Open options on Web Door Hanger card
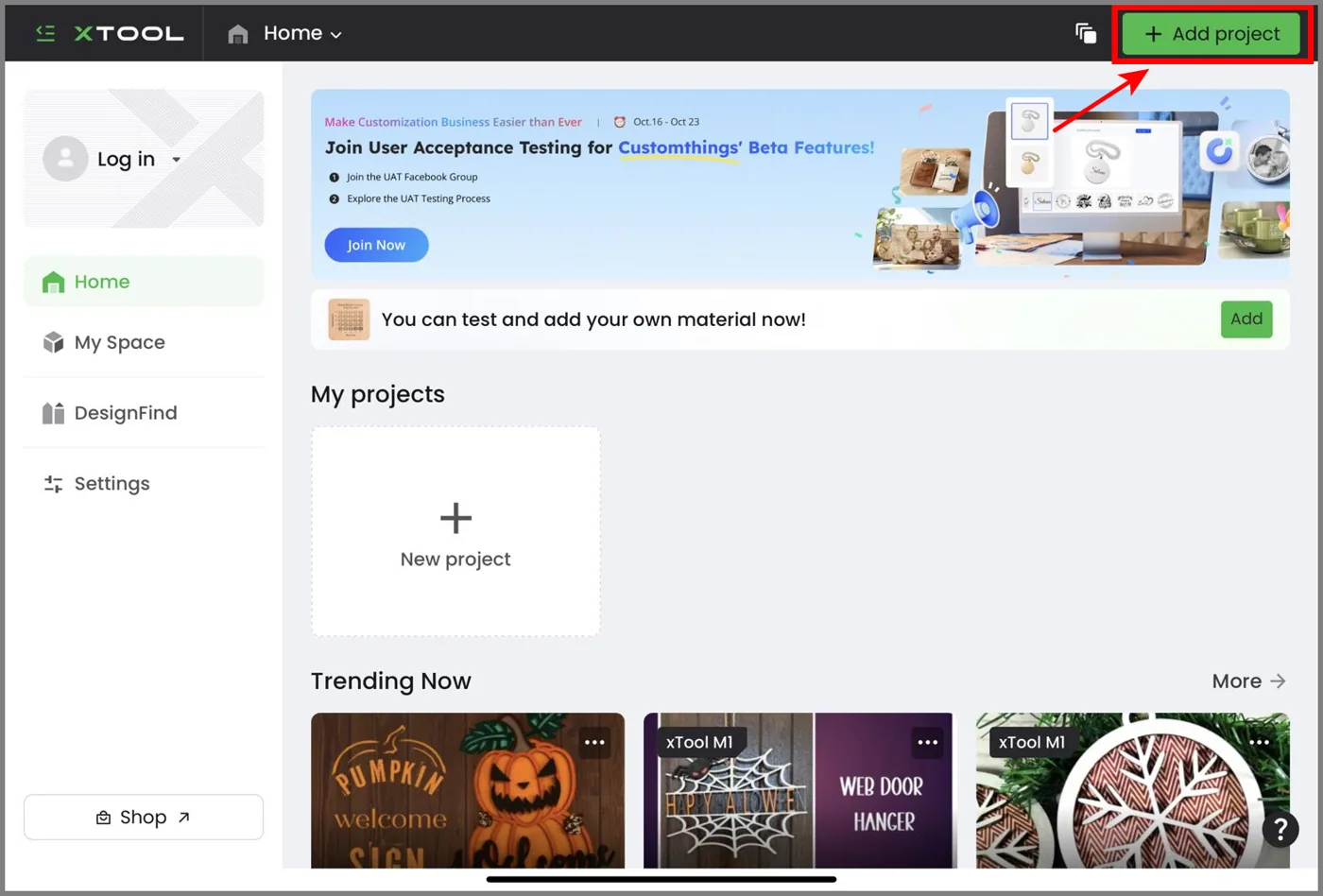 click(927, 742)
